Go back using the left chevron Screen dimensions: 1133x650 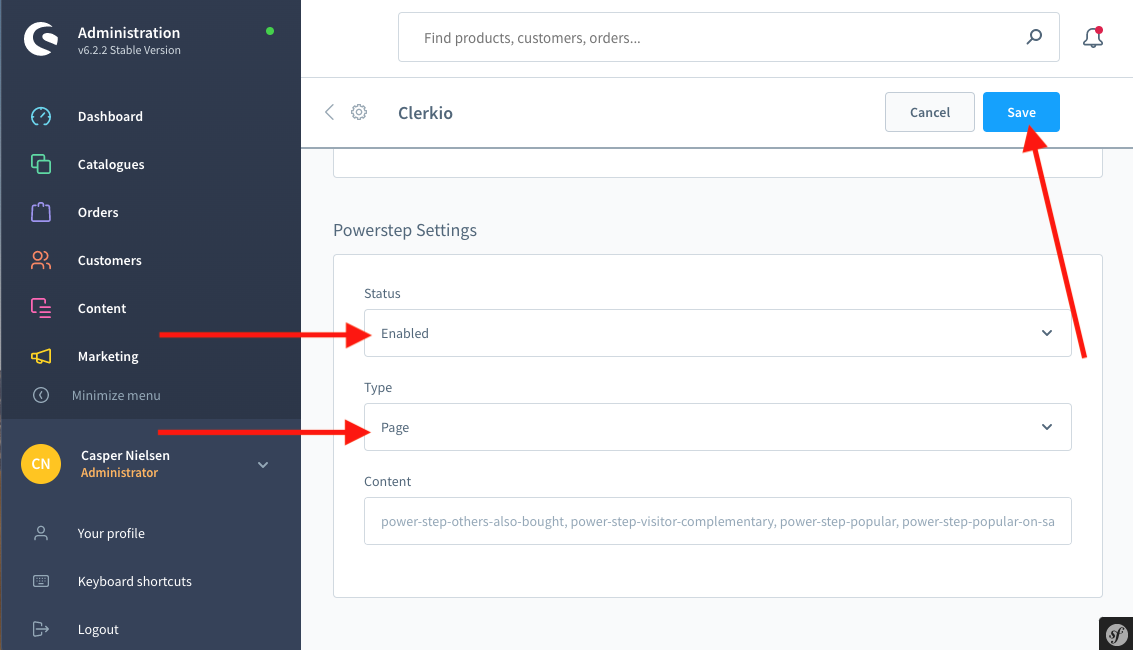[329, 112]
